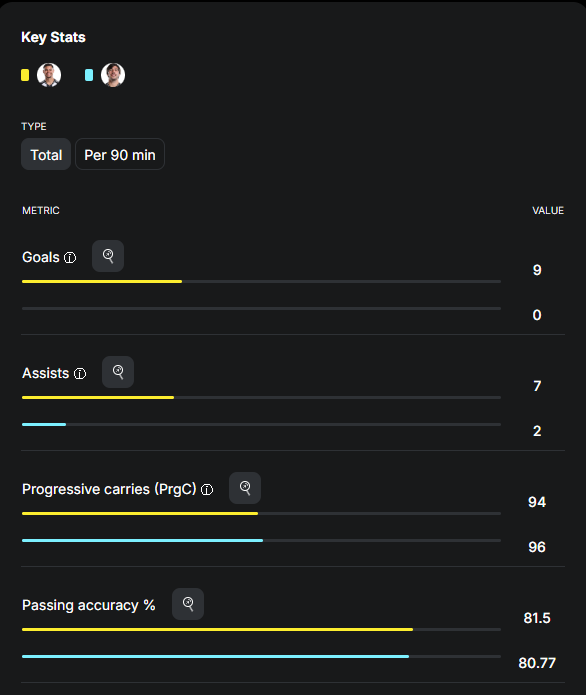The image size is (586, 695).
Task: Show info for Progressive carries (PrgC)
Action: tap(207, 490)
